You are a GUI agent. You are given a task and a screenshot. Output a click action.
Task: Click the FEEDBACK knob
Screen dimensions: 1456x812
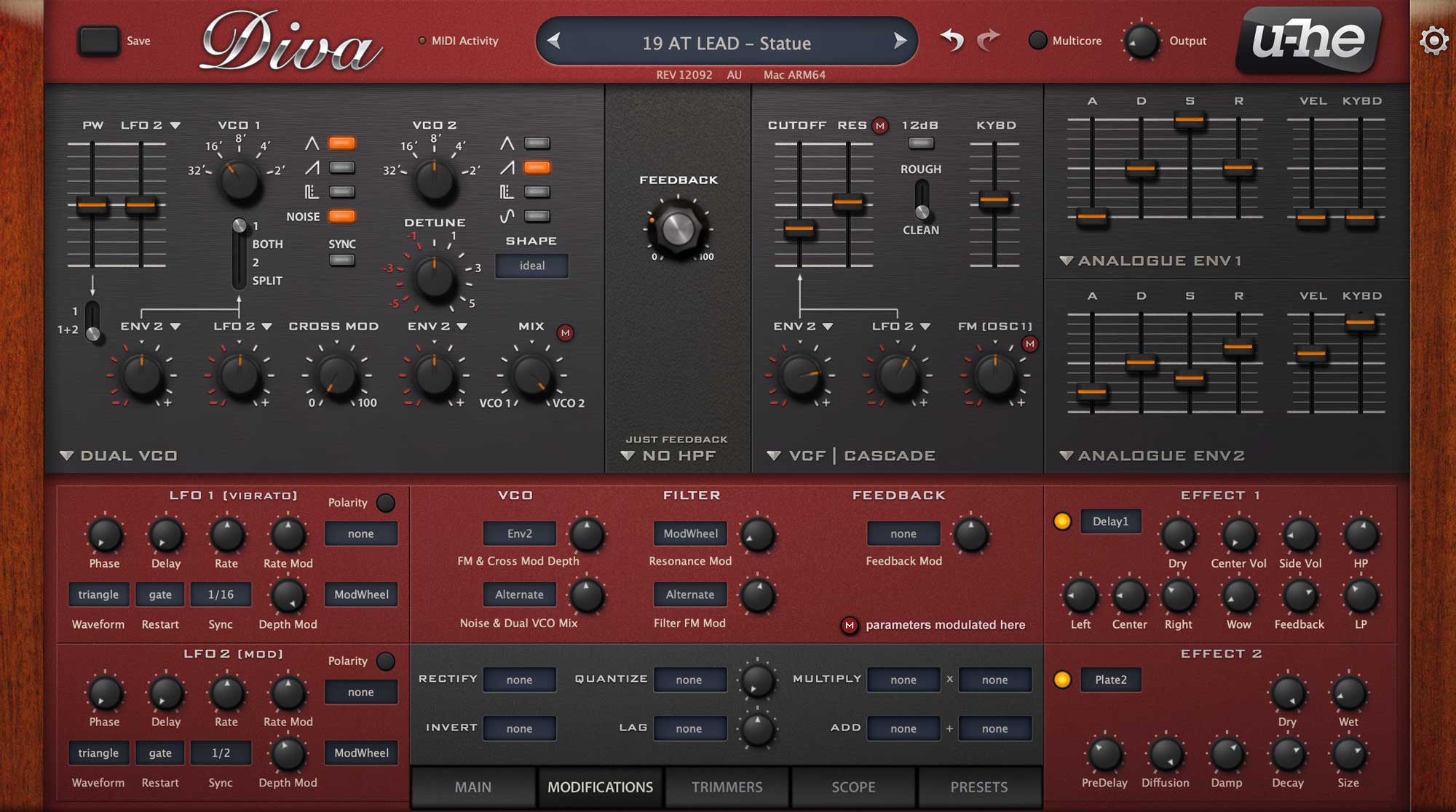pyautogui.click(x=678, y=228)
